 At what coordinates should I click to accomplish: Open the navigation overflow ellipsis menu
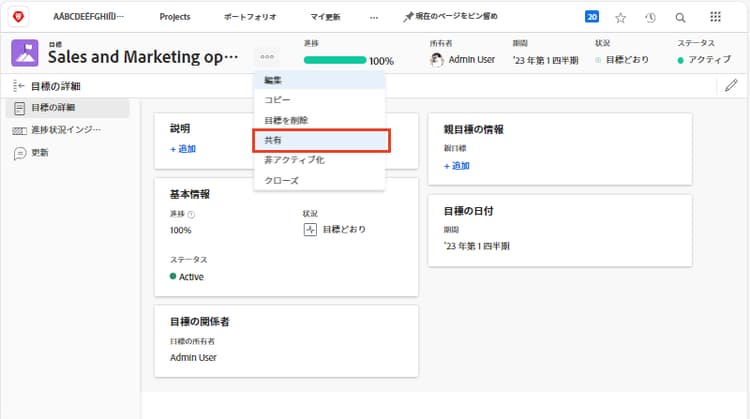coord(374,17)
